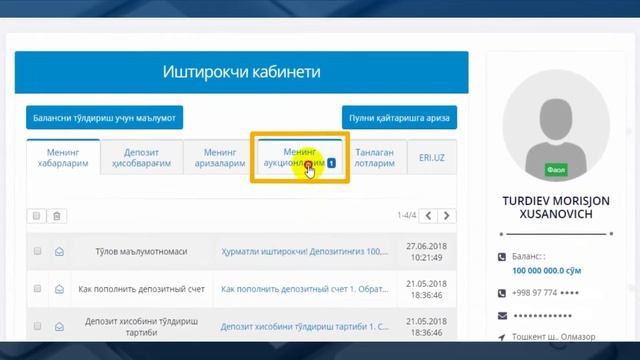Open the Танлаган лотларим tab
Screen dimensions: 640x360
point(374,158)
